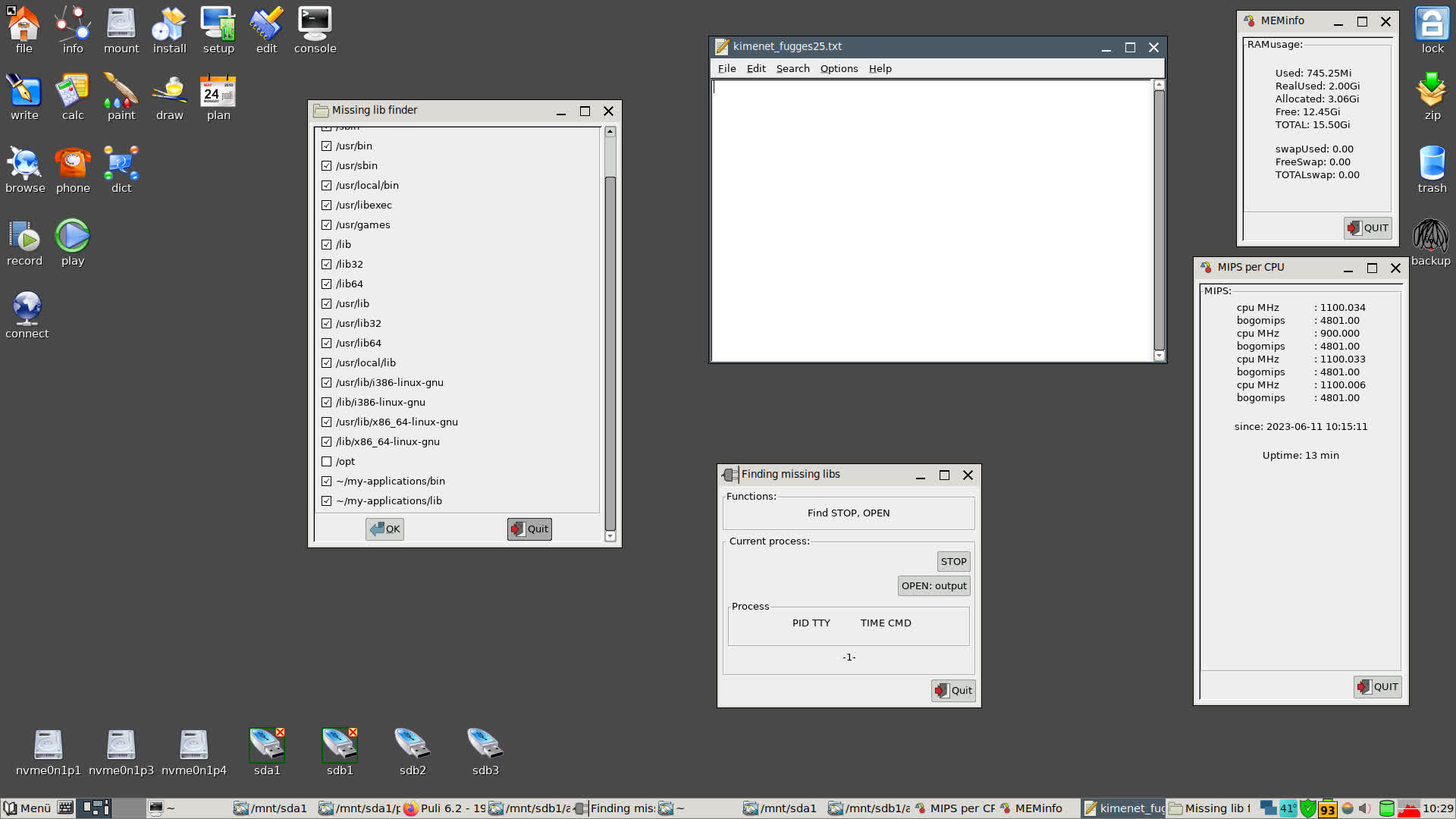Screen dimensions: 1456x819
Task: Open the plan calendar icon
Action: [218, 97]
